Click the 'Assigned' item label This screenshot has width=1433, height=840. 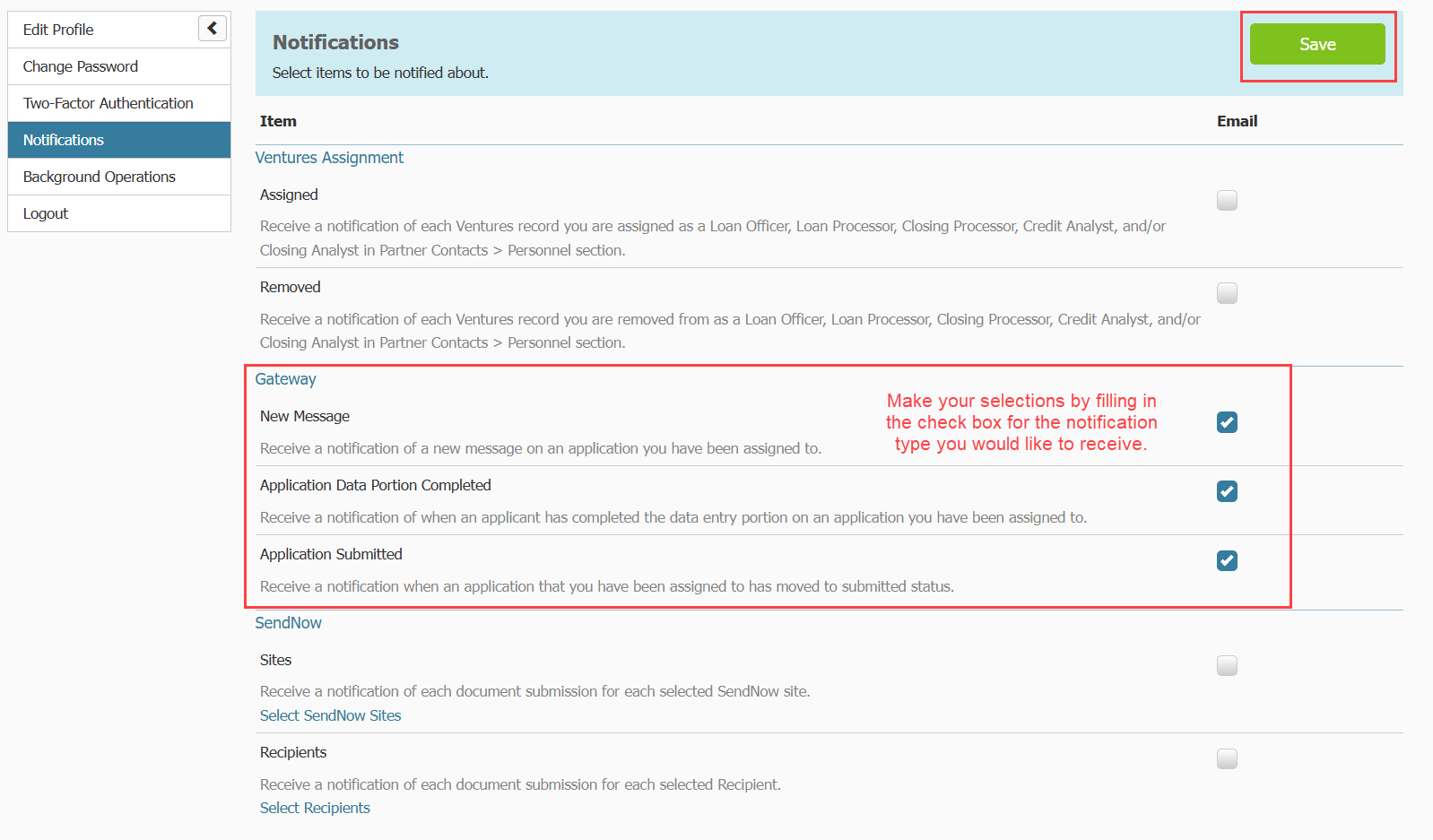pos(289,195)
